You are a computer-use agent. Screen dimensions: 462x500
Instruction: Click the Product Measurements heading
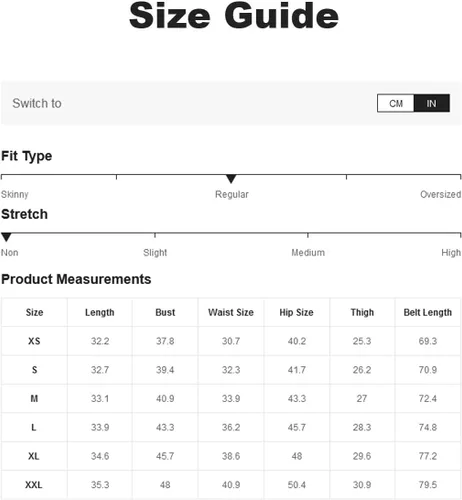click(x=76, y=279)
